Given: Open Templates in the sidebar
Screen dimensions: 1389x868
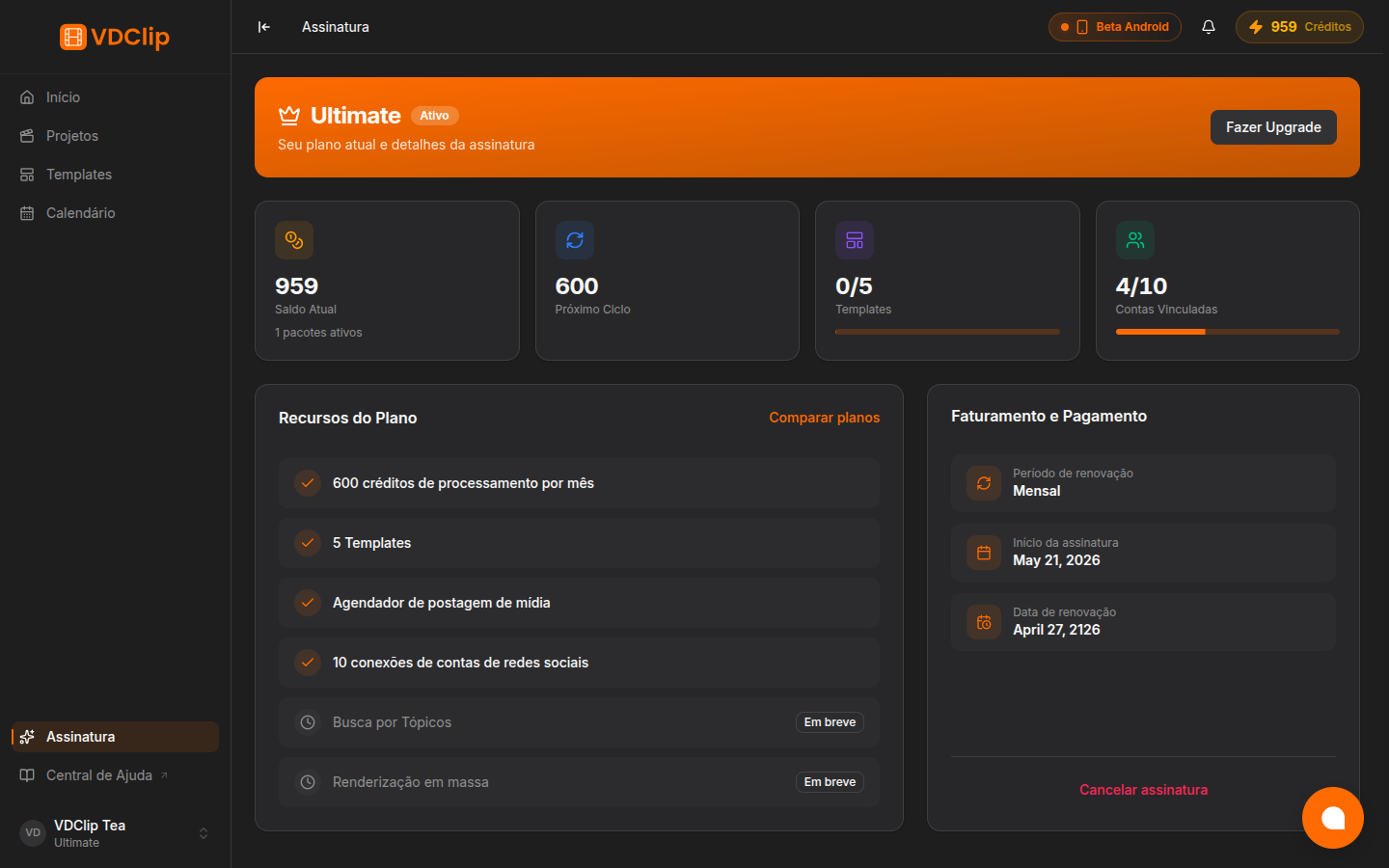Looking at the screenshot, I should tap(115, 175).
